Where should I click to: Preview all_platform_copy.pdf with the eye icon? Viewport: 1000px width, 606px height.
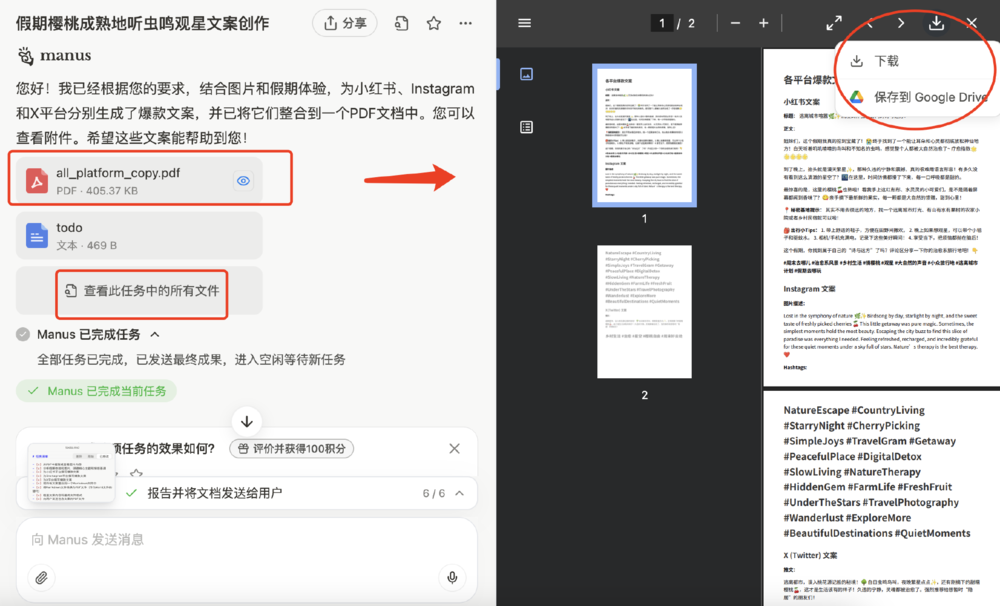click(x=243, y=181)
